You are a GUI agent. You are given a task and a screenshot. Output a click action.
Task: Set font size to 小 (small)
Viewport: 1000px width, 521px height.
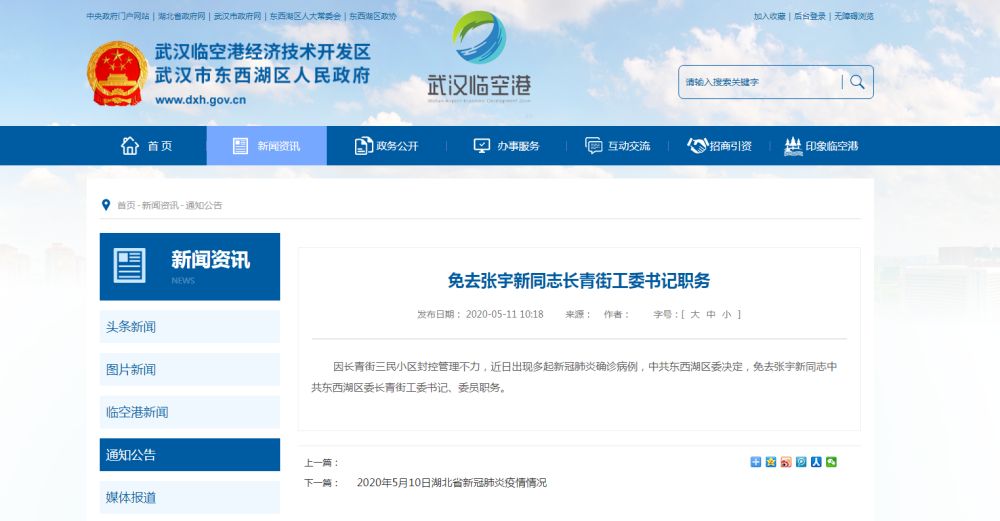727,314
